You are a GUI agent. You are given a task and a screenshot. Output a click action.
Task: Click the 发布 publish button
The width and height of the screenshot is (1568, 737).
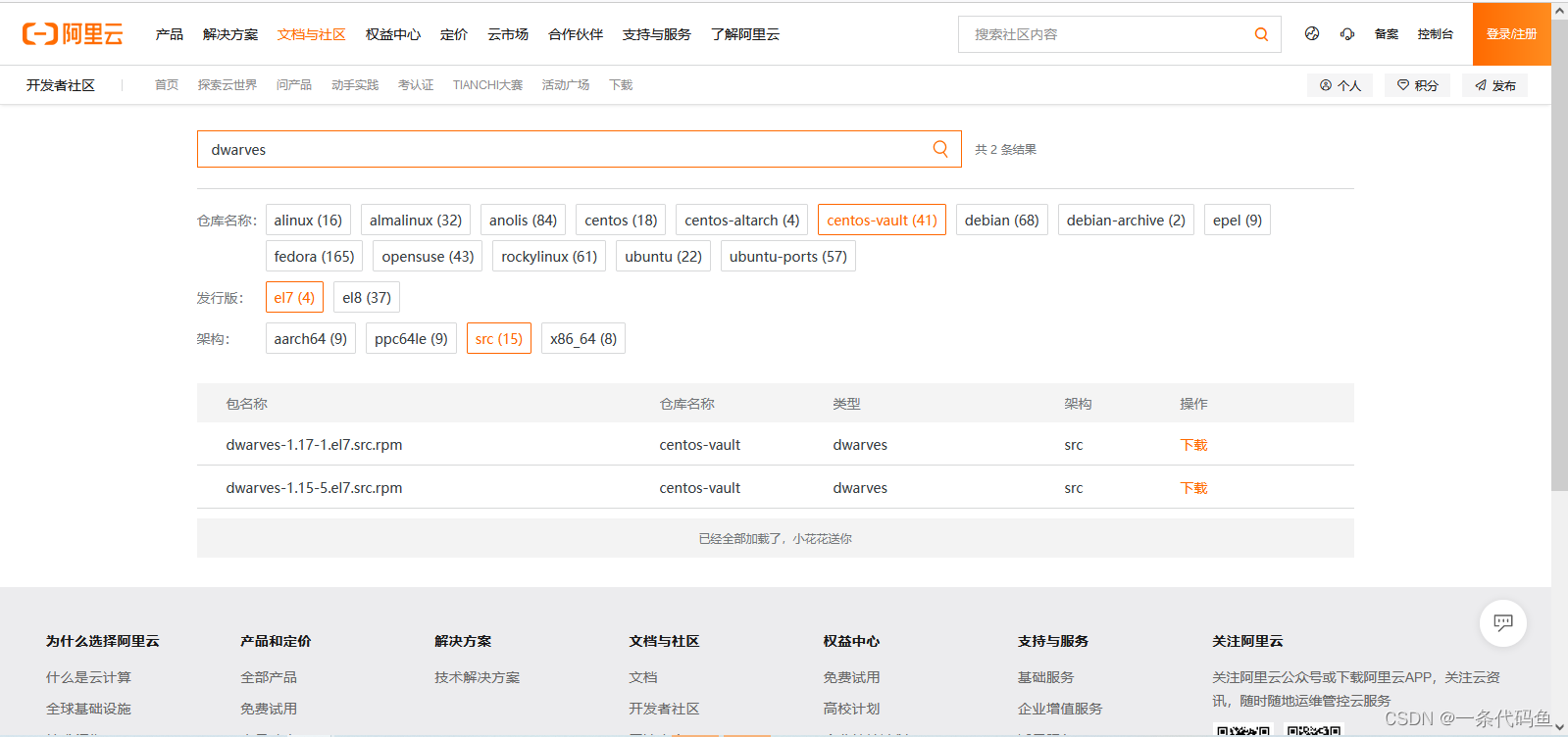point(1494,85)
